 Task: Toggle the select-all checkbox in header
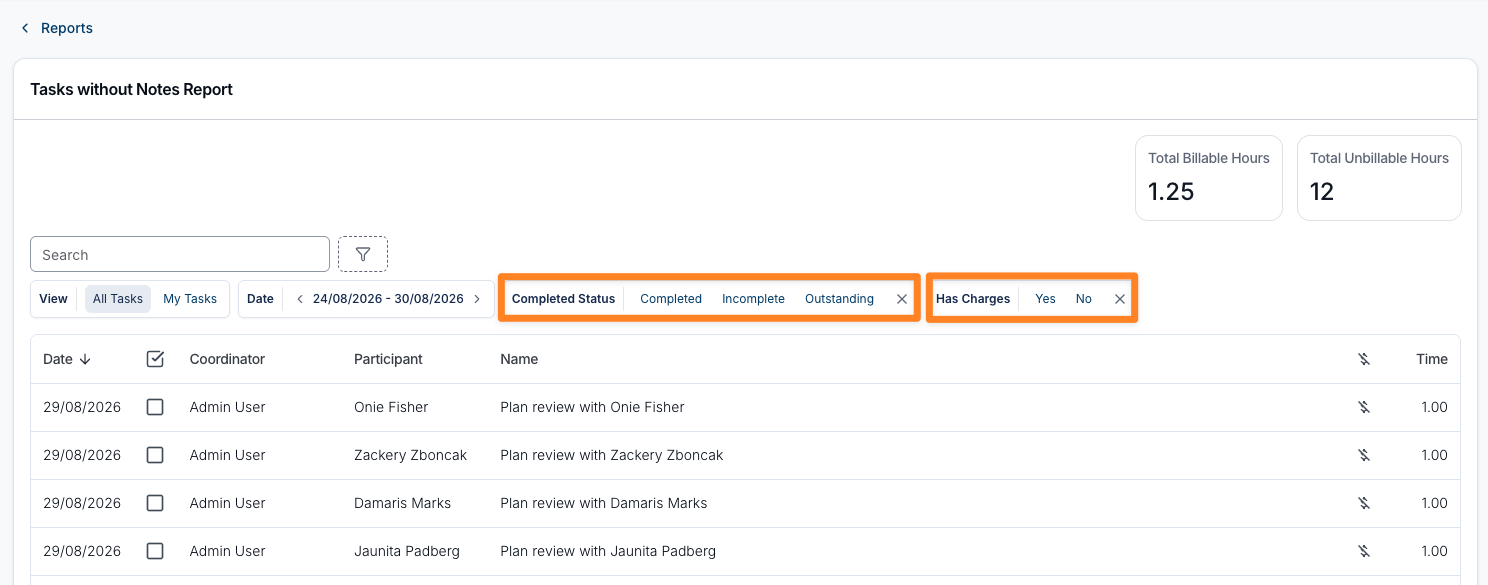[155, 359]
